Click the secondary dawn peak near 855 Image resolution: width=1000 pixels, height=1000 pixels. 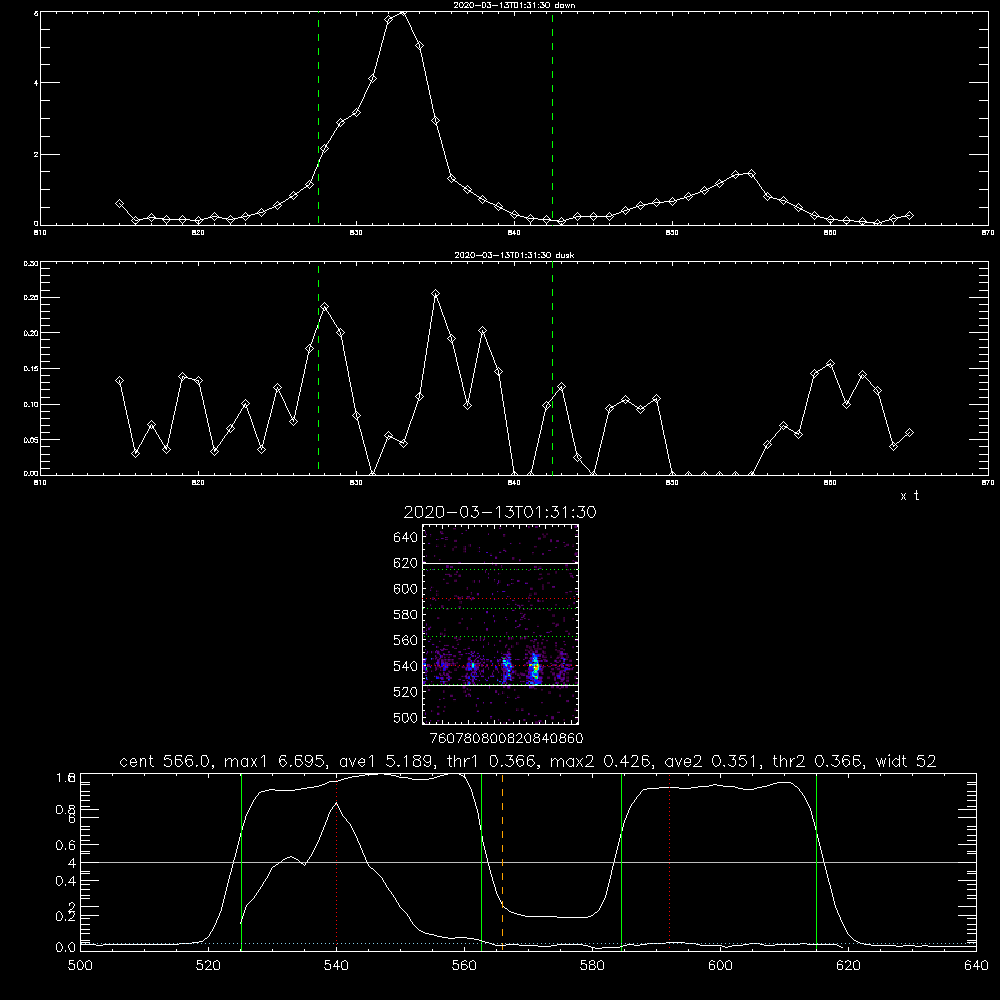tap(751, 173)
